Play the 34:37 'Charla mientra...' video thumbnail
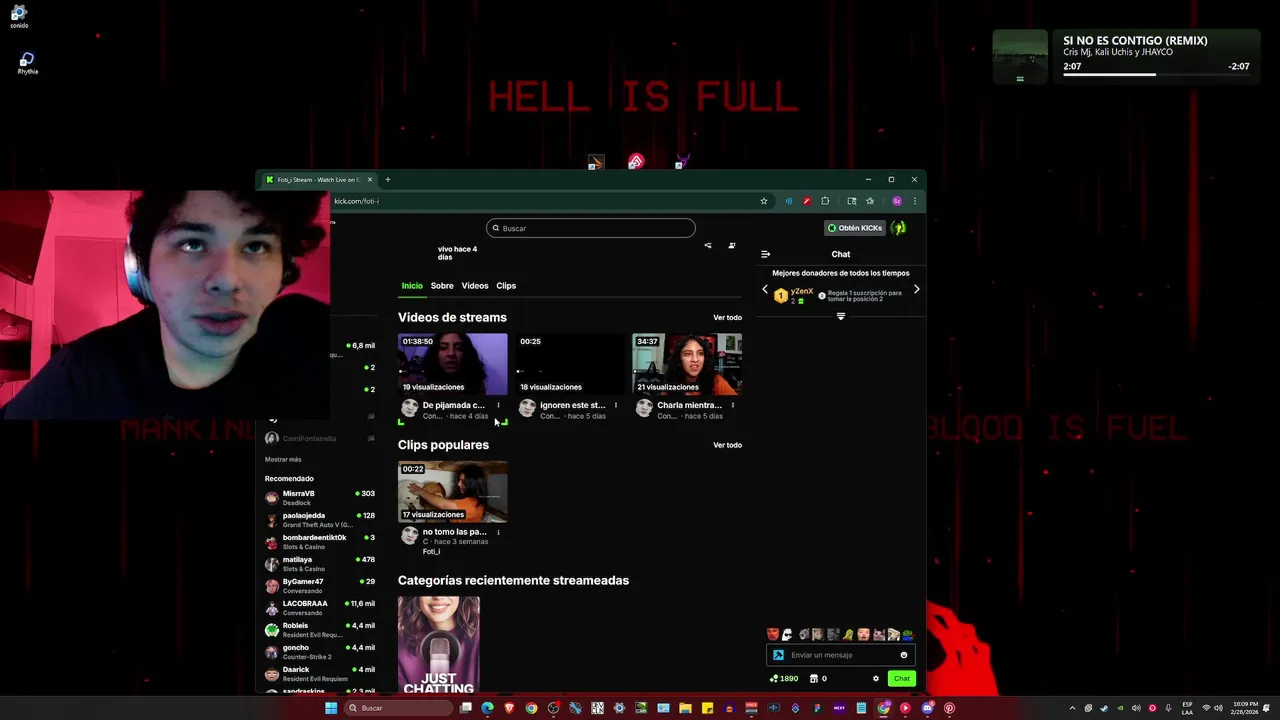This screenshot has width=1280, height=720. [687, 364]
